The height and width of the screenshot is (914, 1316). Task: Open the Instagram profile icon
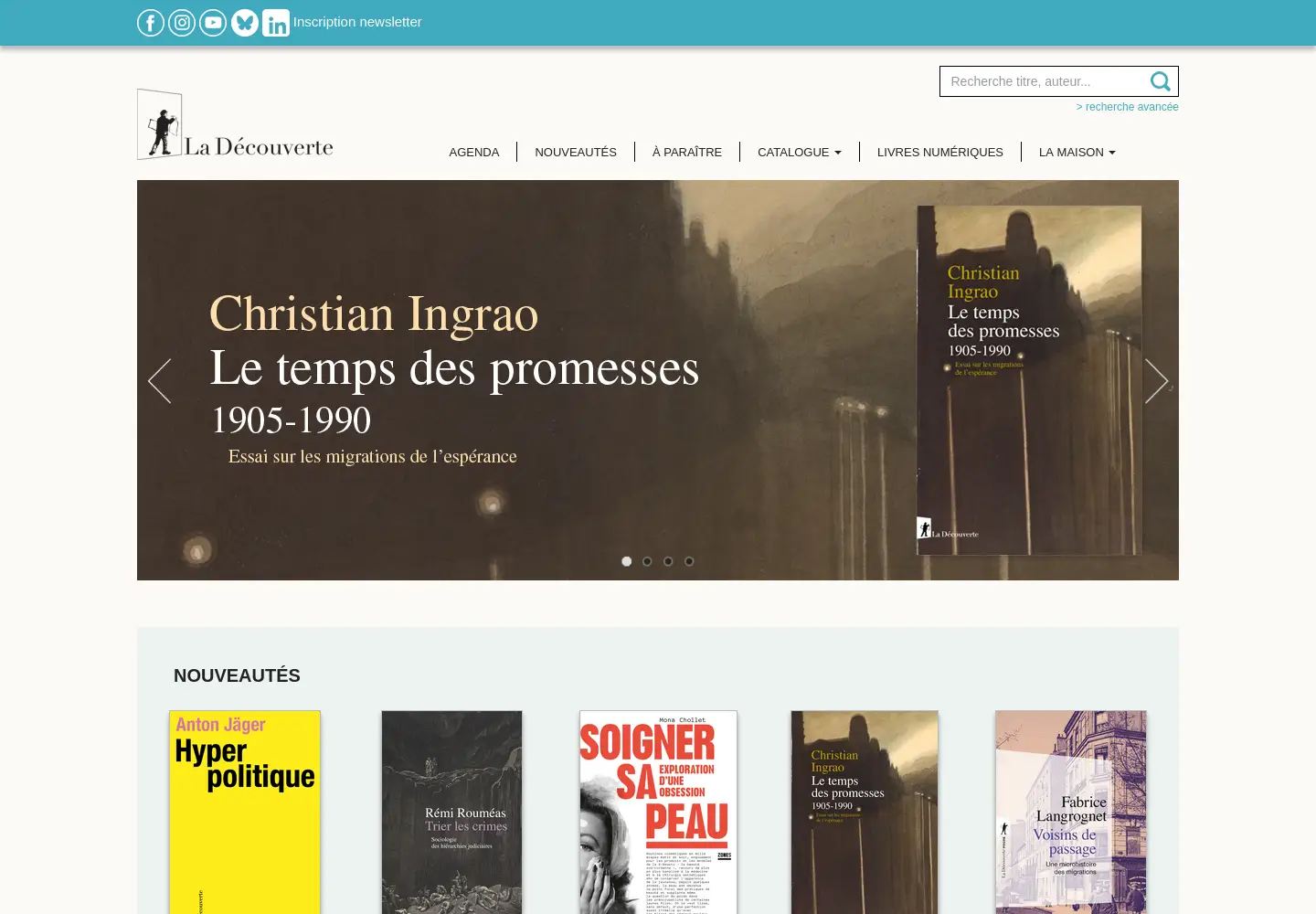pyautogui.click(x=182, y=23)
